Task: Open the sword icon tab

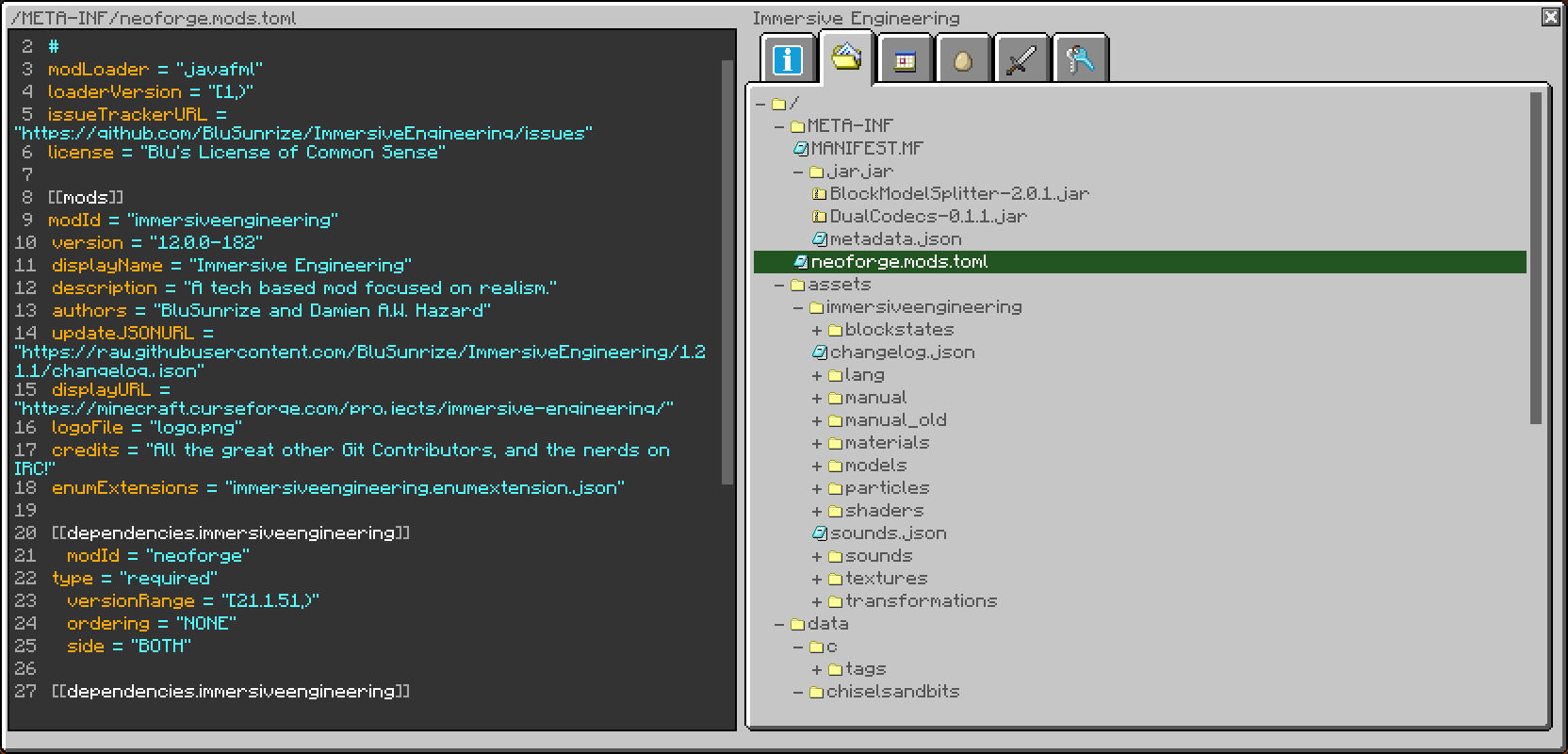Action: [x=1021, y=61]
